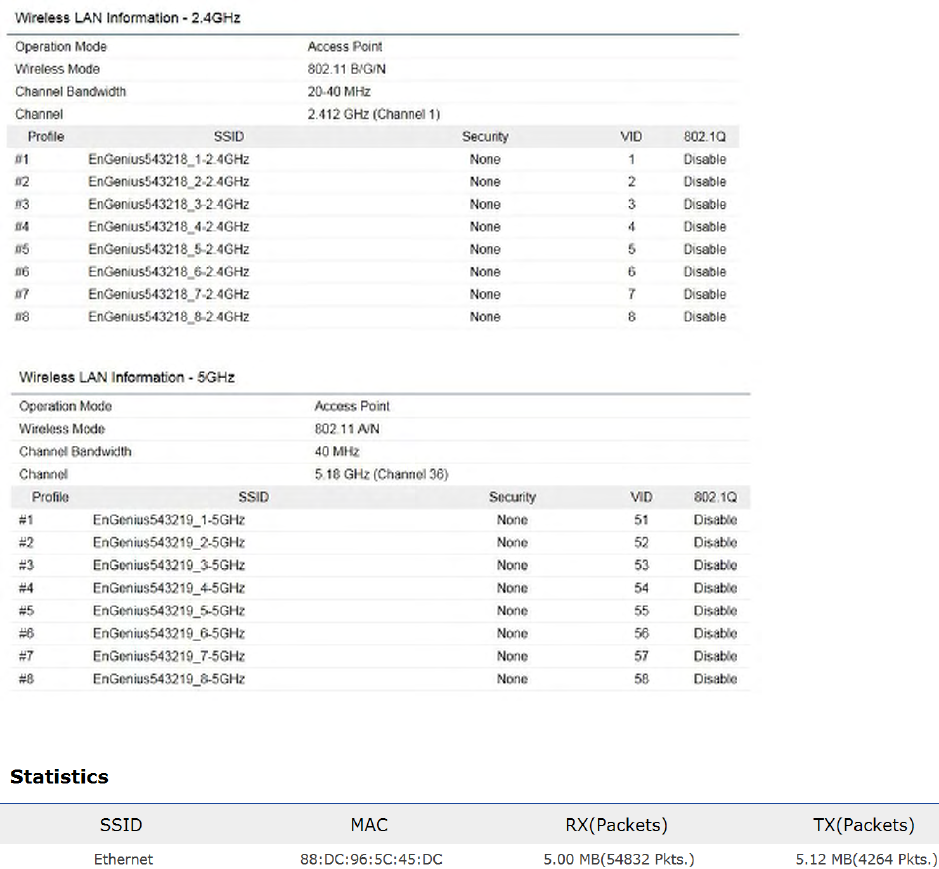The image size is (939, 869).
Task: Click VID value 55 in 5GHz table
Action: point(641,611)
